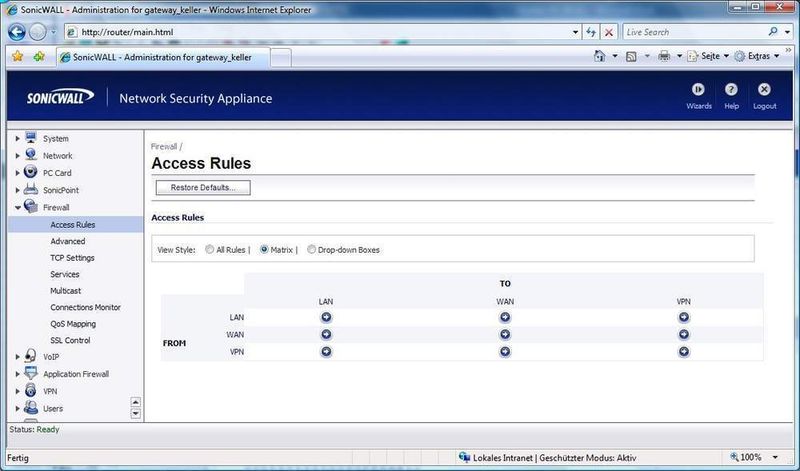This screenshot has width=800, height=471.
Task: Click the Add to Favorites icon
Action: (39, 56)
